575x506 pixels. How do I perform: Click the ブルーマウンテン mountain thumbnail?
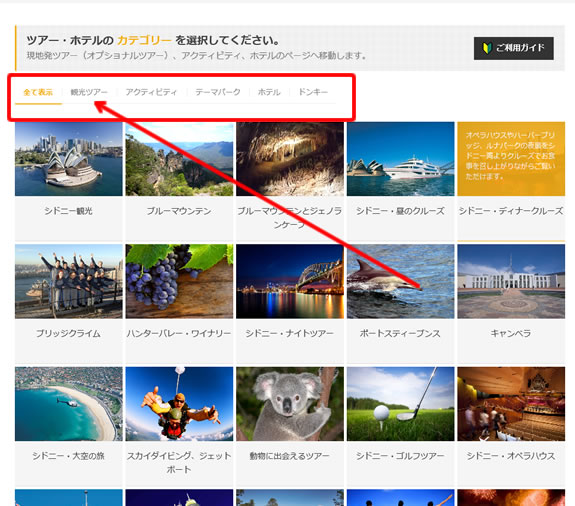tap(179, 159)
